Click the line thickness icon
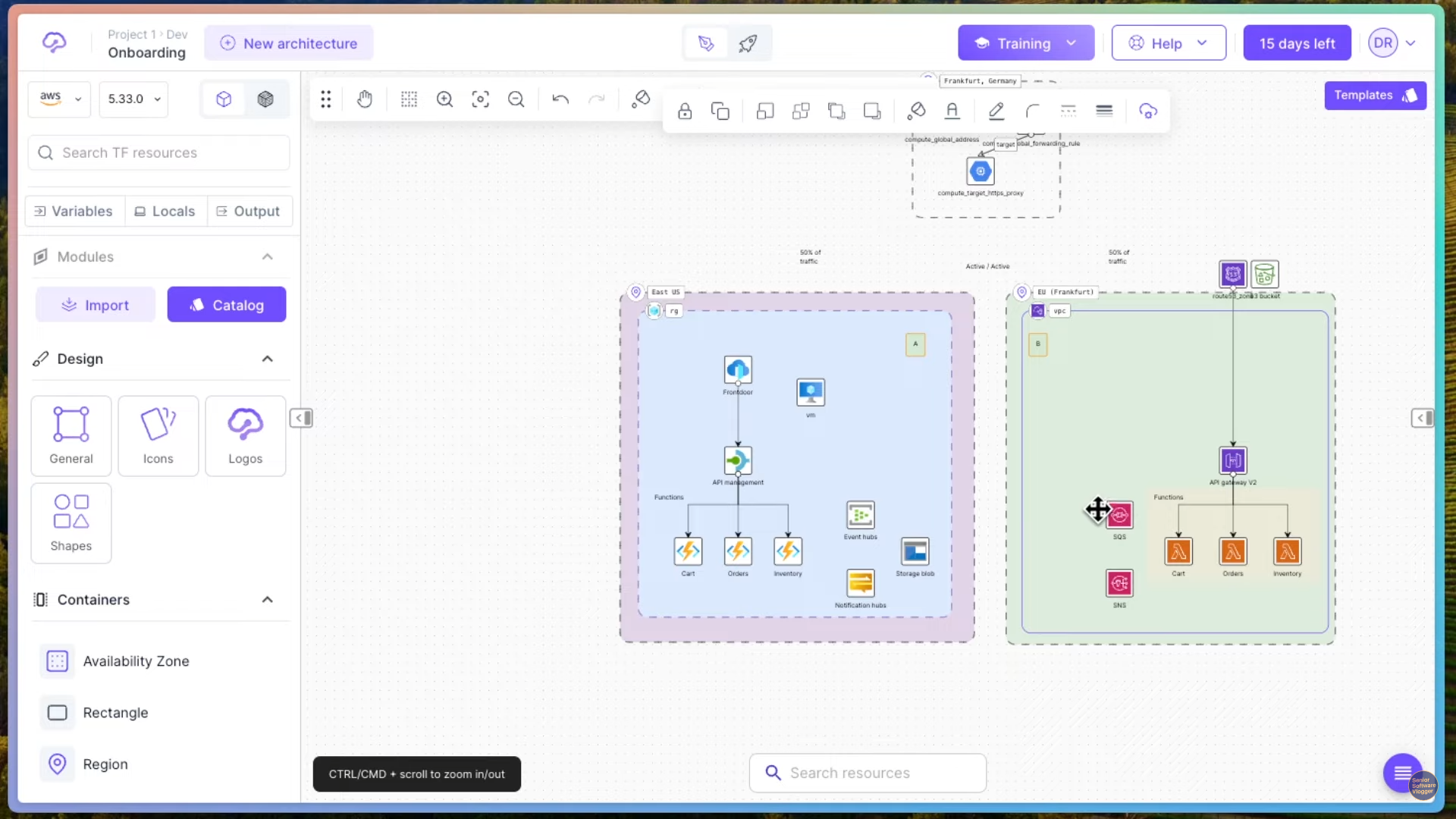The height and width of the screenshot is (819, 1456). coord(1104,111)
